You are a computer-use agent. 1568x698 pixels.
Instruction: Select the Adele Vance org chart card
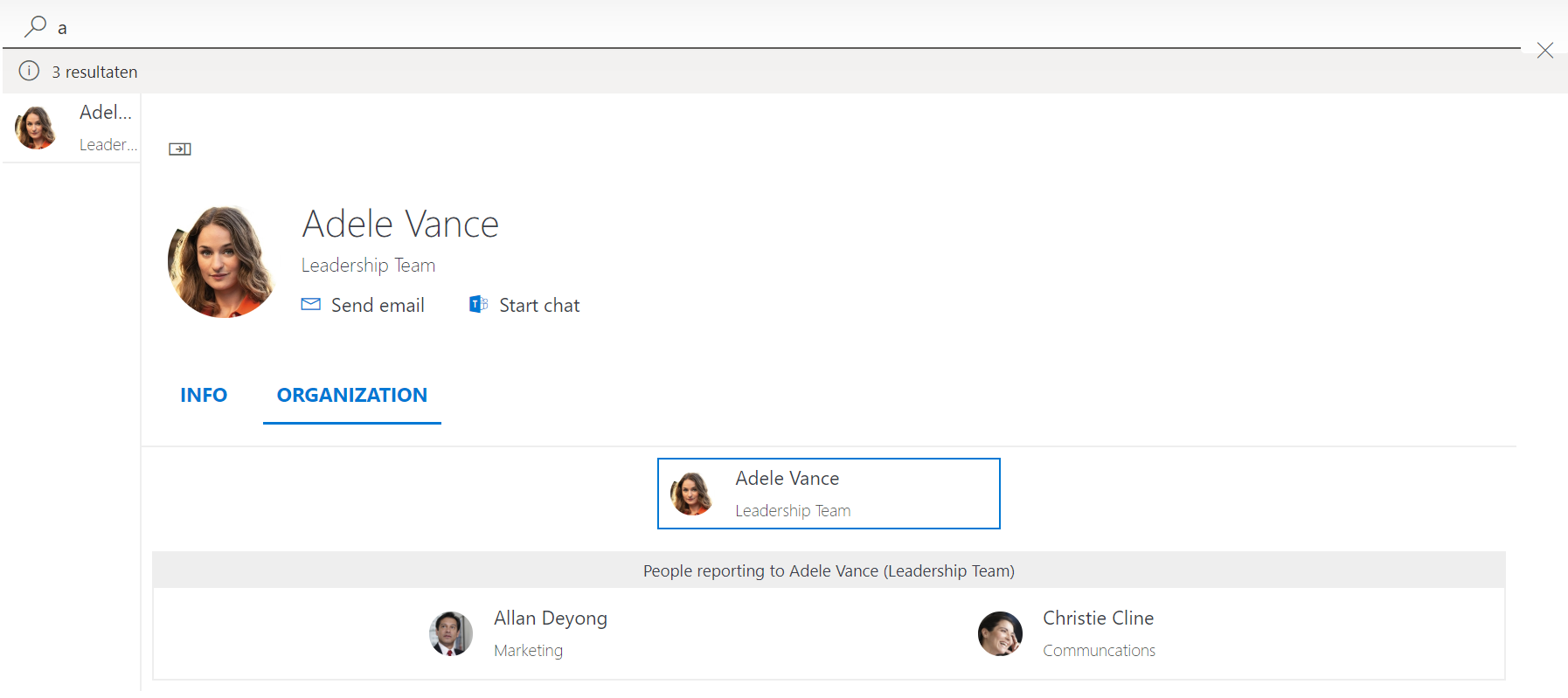pos(829,494)
